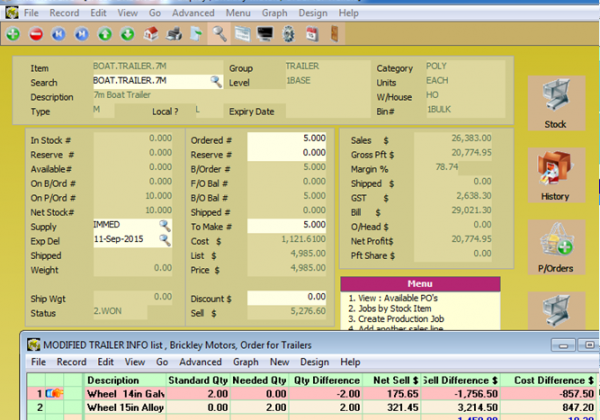
Task: Click the Menu panel magenta header
Action: pyautogui.click(x=420, y=284)
